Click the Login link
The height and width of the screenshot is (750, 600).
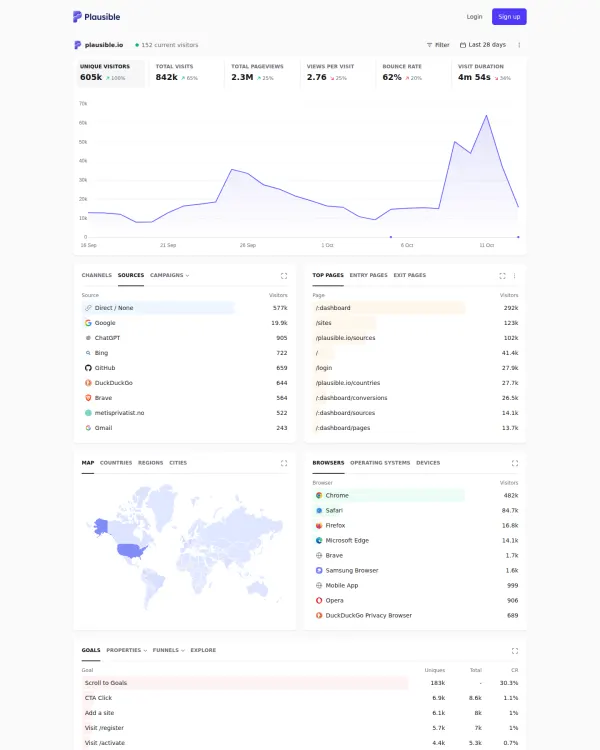click(x=474, y=17)
